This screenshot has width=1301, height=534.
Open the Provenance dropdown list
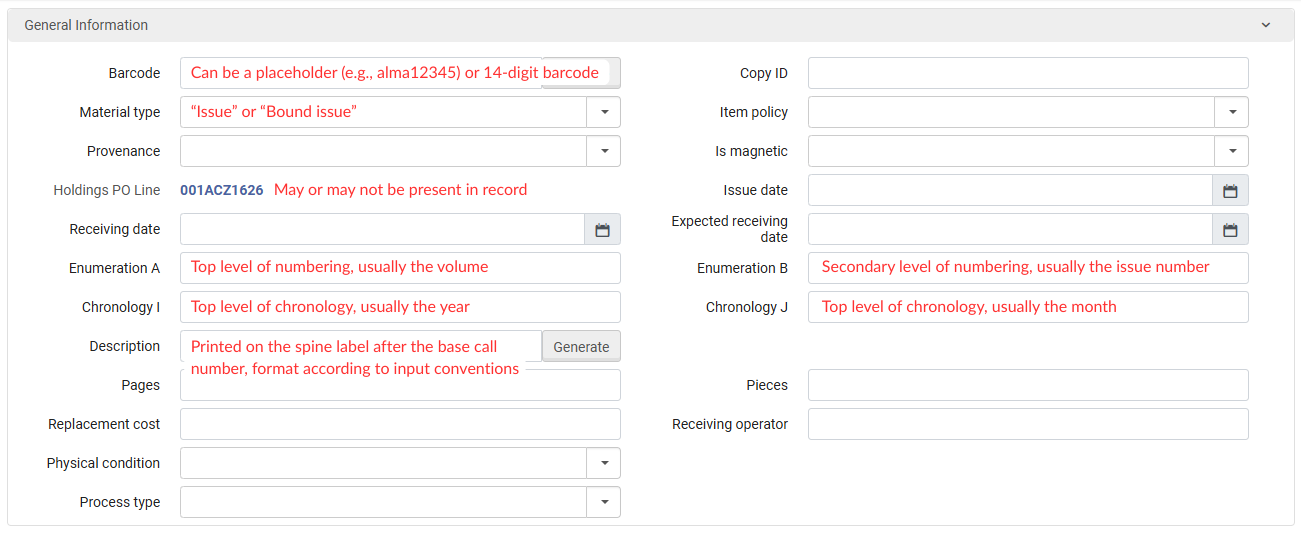(x=603, y=151)
